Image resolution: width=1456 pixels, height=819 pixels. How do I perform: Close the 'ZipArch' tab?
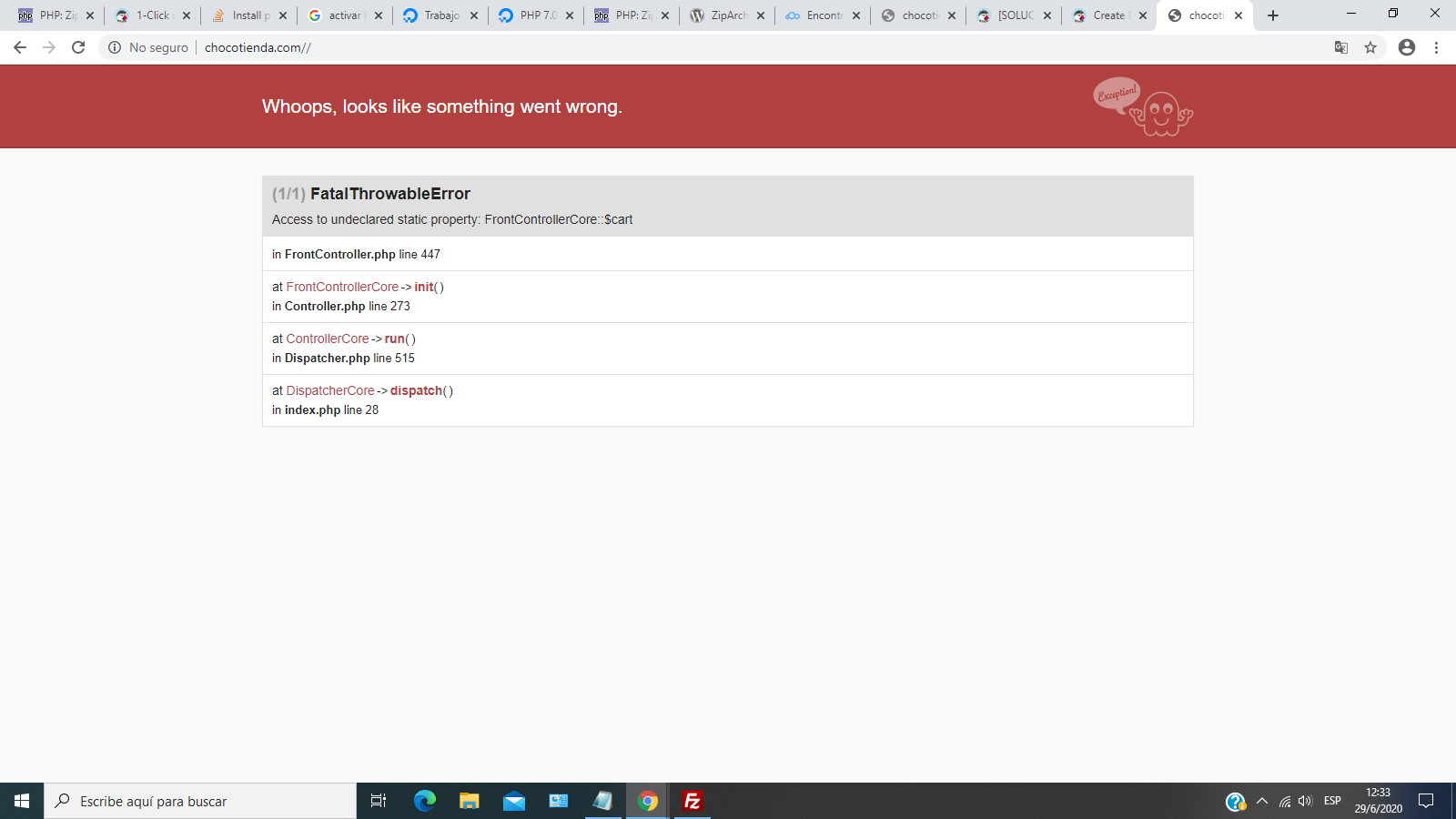click(761, 15)
